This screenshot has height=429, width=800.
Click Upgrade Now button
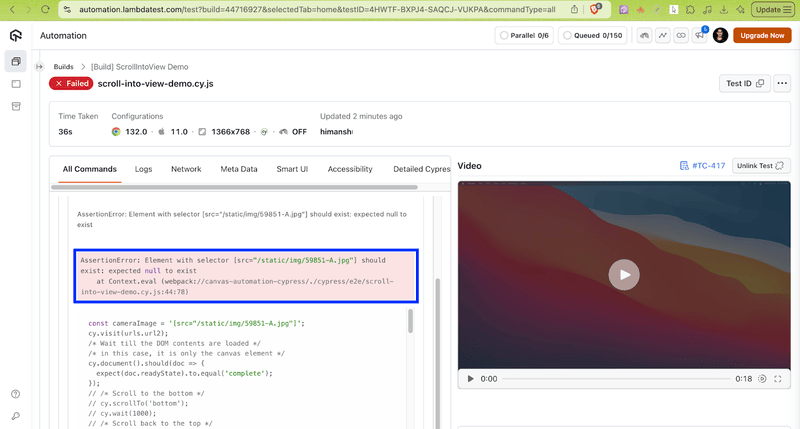pos(762,35)
